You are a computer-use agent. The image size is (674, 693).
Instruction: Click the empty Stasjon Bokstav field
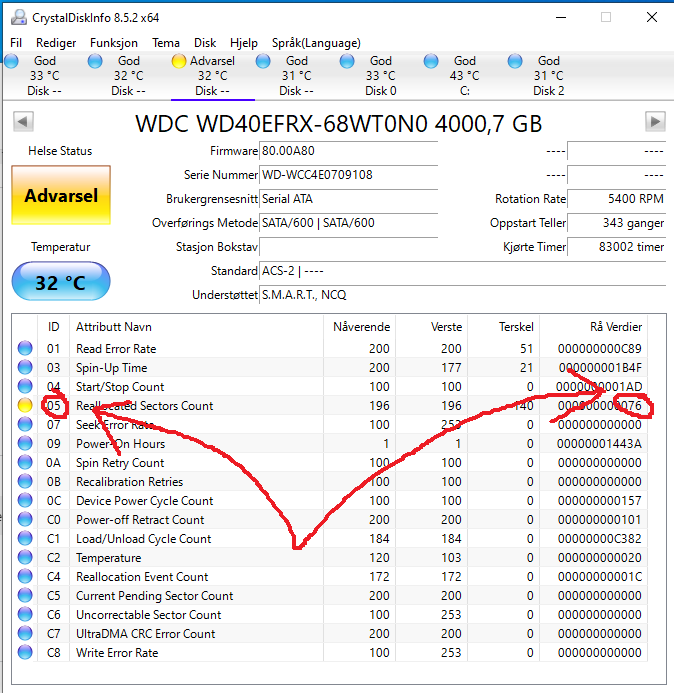pos(348,247)
